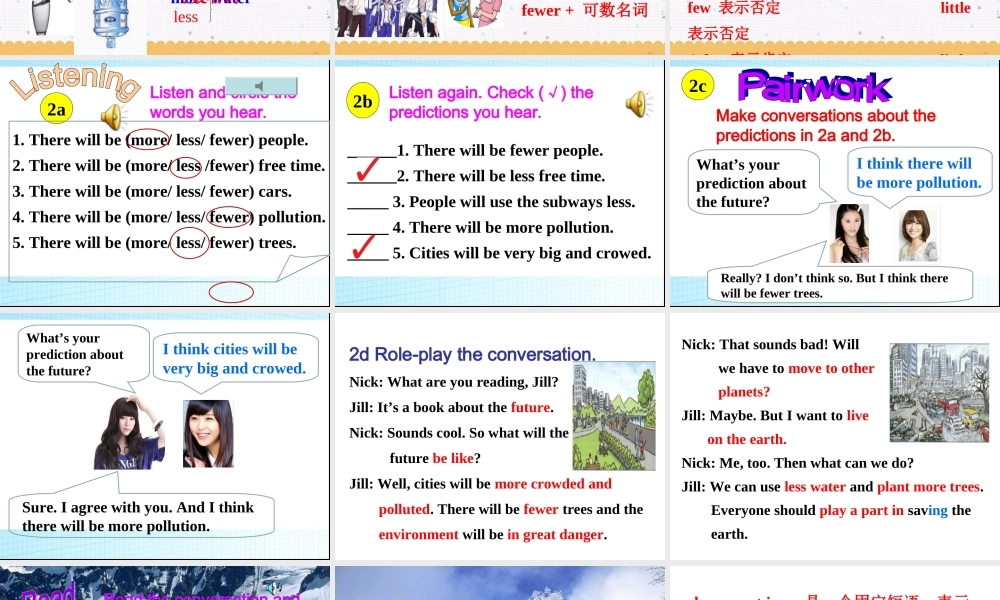
Task: Click the long-haired girl photo on the Pairwork slide
Action: (849, 233)
